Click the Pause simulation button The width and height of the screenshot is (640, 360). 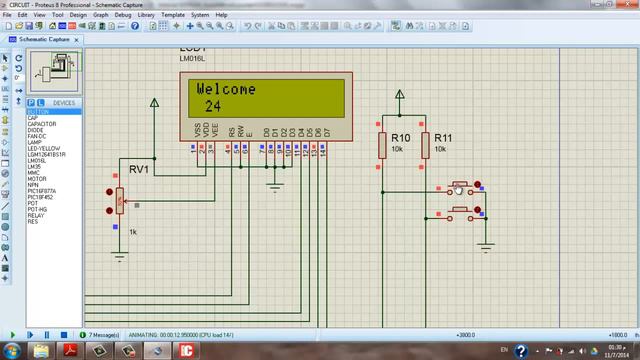click(47, 335)
